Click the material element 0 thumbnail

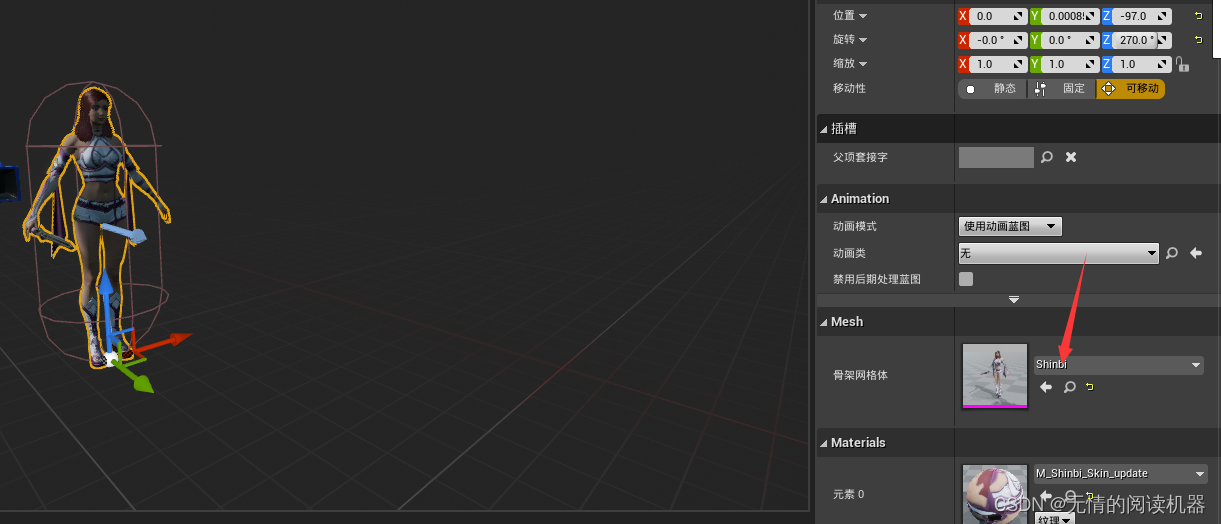[994, 494]
